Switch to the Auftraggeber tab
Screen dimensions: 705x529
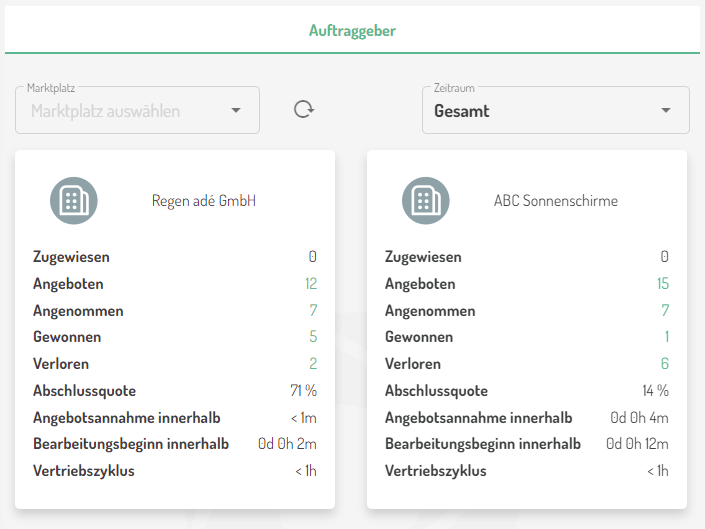click(352, 31)
